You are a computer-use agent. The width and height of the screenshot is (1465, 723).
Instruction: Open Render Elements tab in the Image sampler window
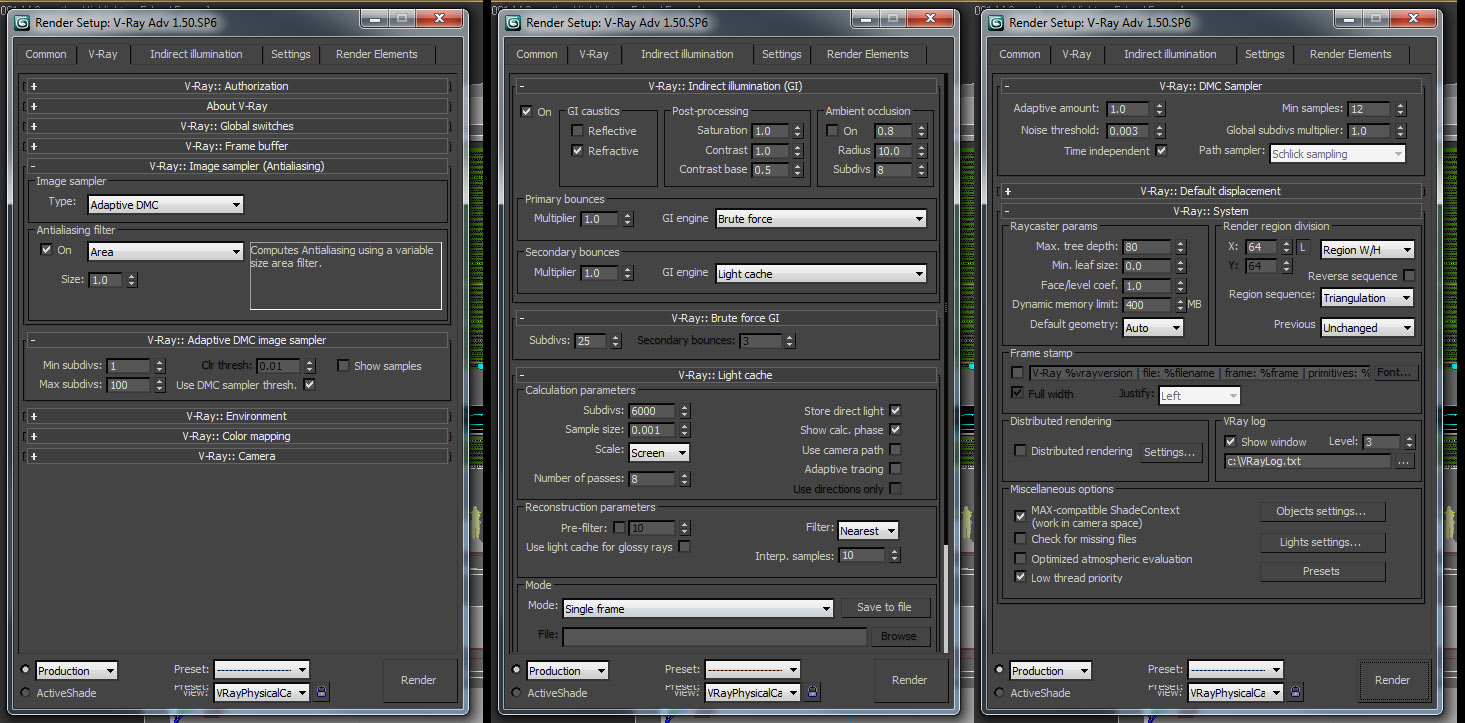pyautogui.click(x=376, y=54)
